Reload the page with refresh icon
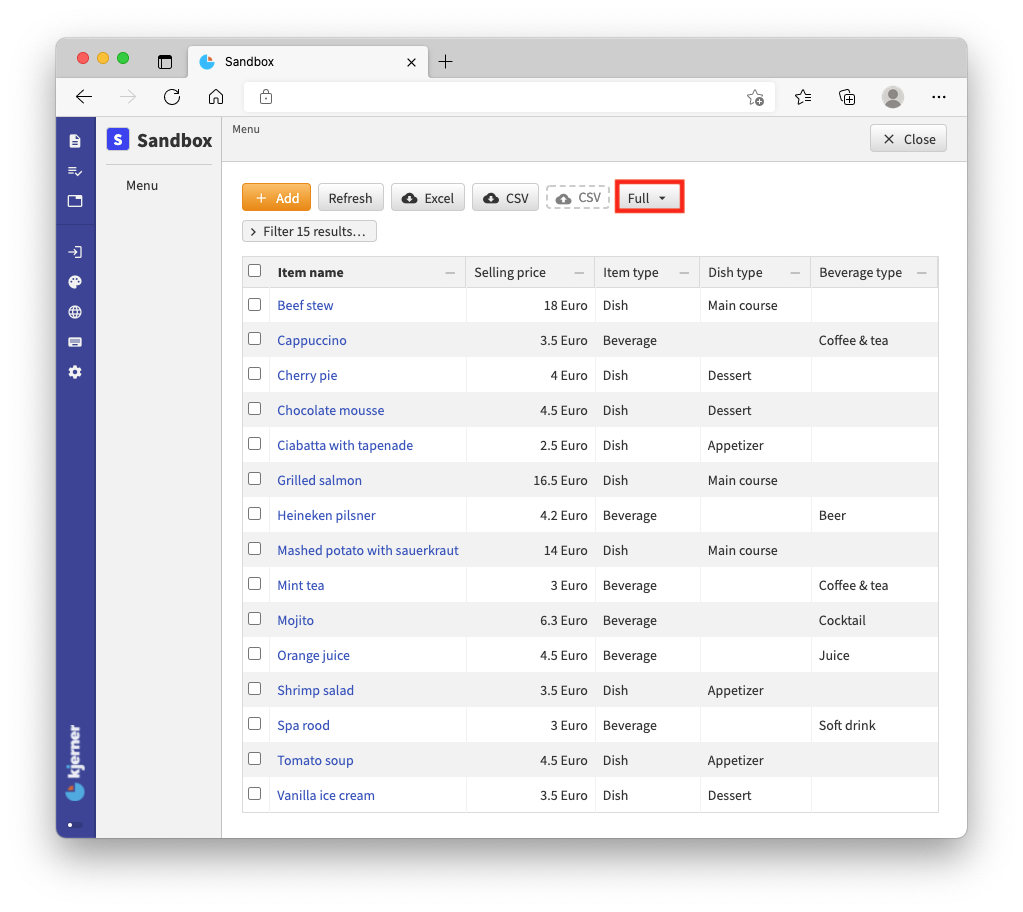The image size is (1023, 912). [x=172, y=97]
